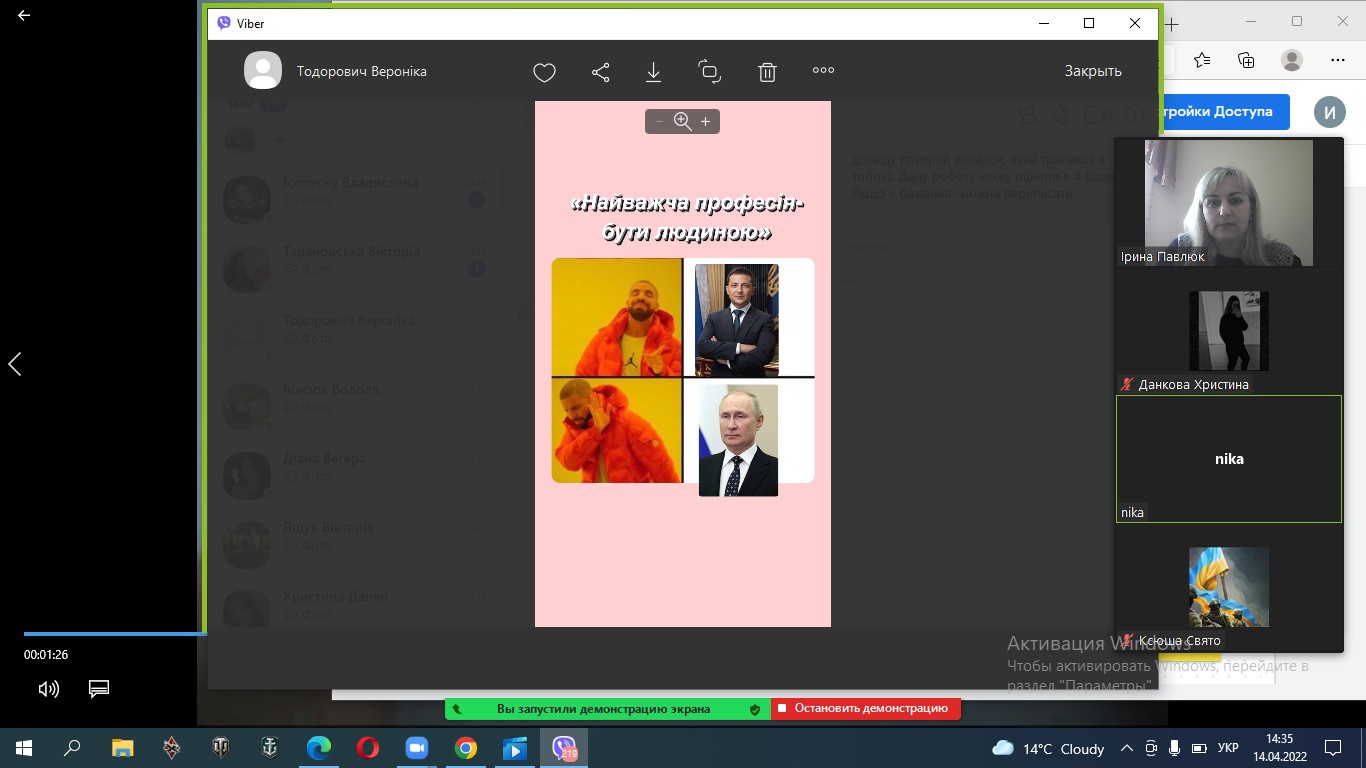Click the pink meme image in viewer
The image size is (1366, 768).
(683, 364)
